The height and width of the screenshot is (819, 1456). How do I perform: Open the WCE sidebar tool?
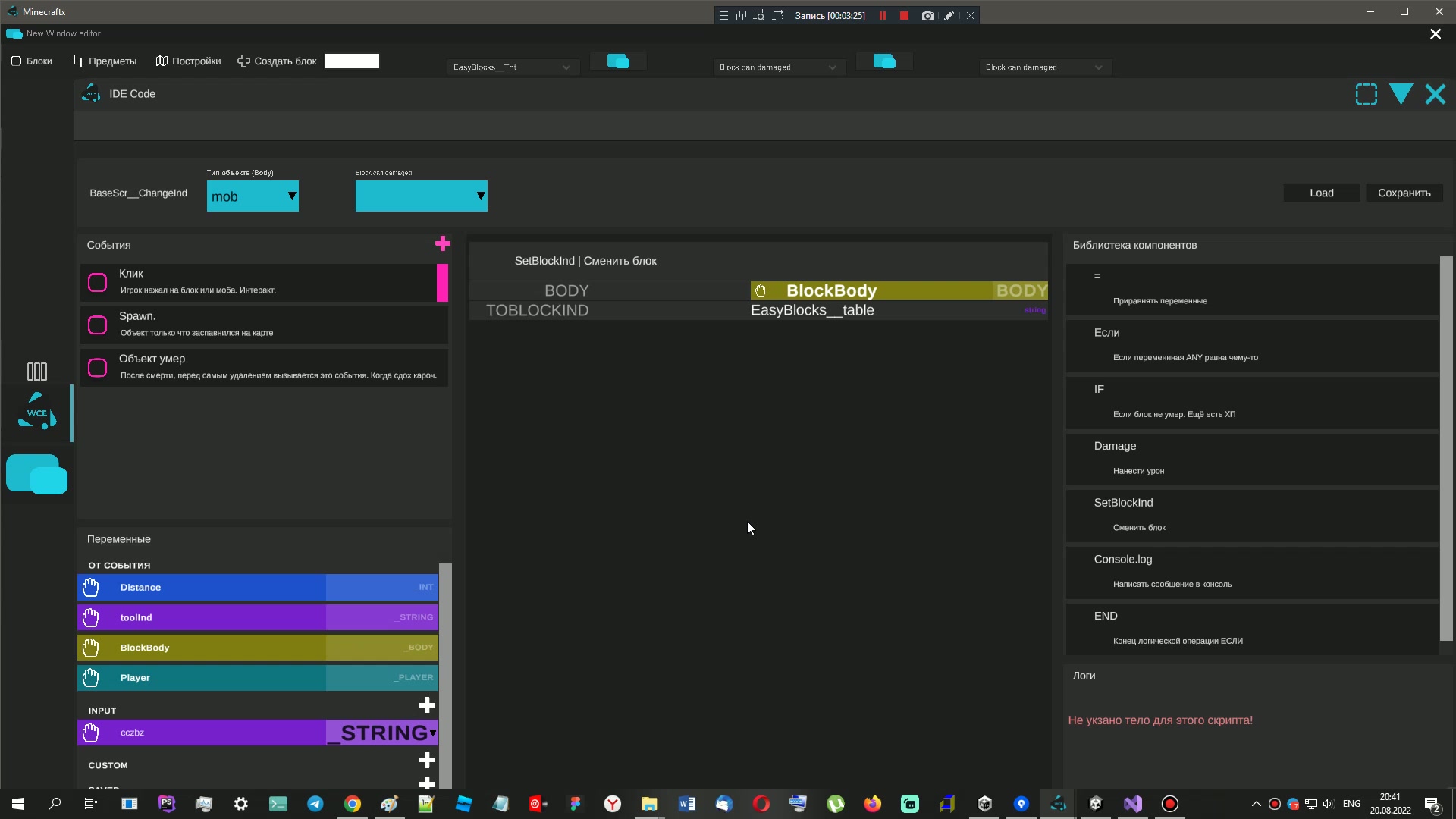(36, 412)
